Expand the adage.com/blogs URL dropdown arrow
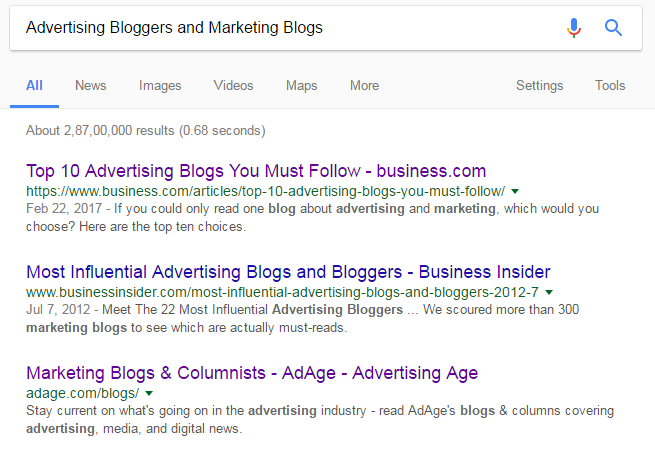 coord(149,393)
